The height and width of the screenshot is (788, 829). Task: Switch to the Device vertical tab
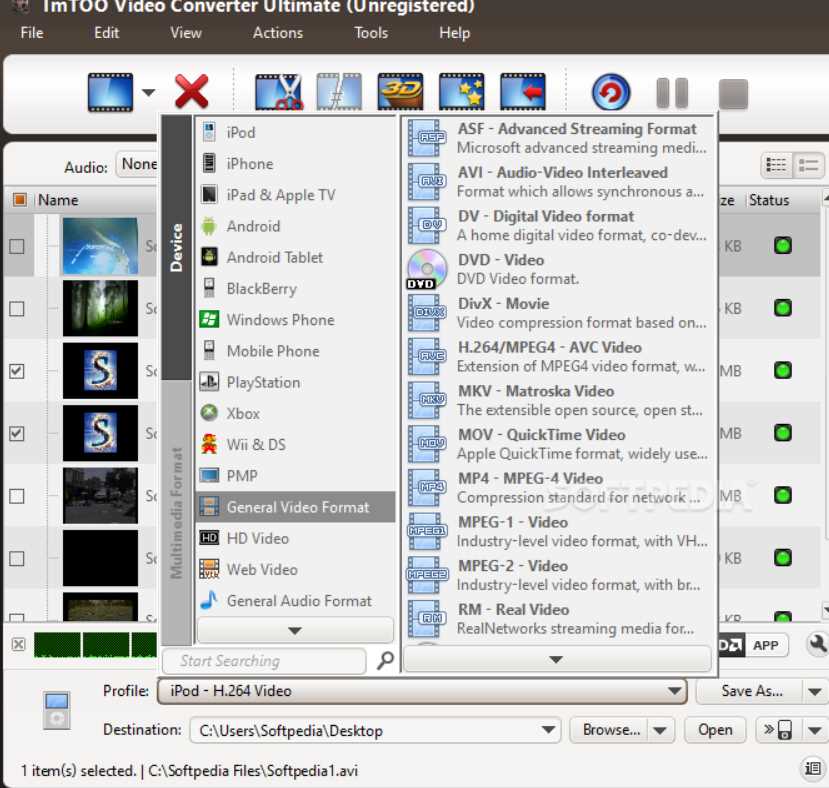coord(177,247)
